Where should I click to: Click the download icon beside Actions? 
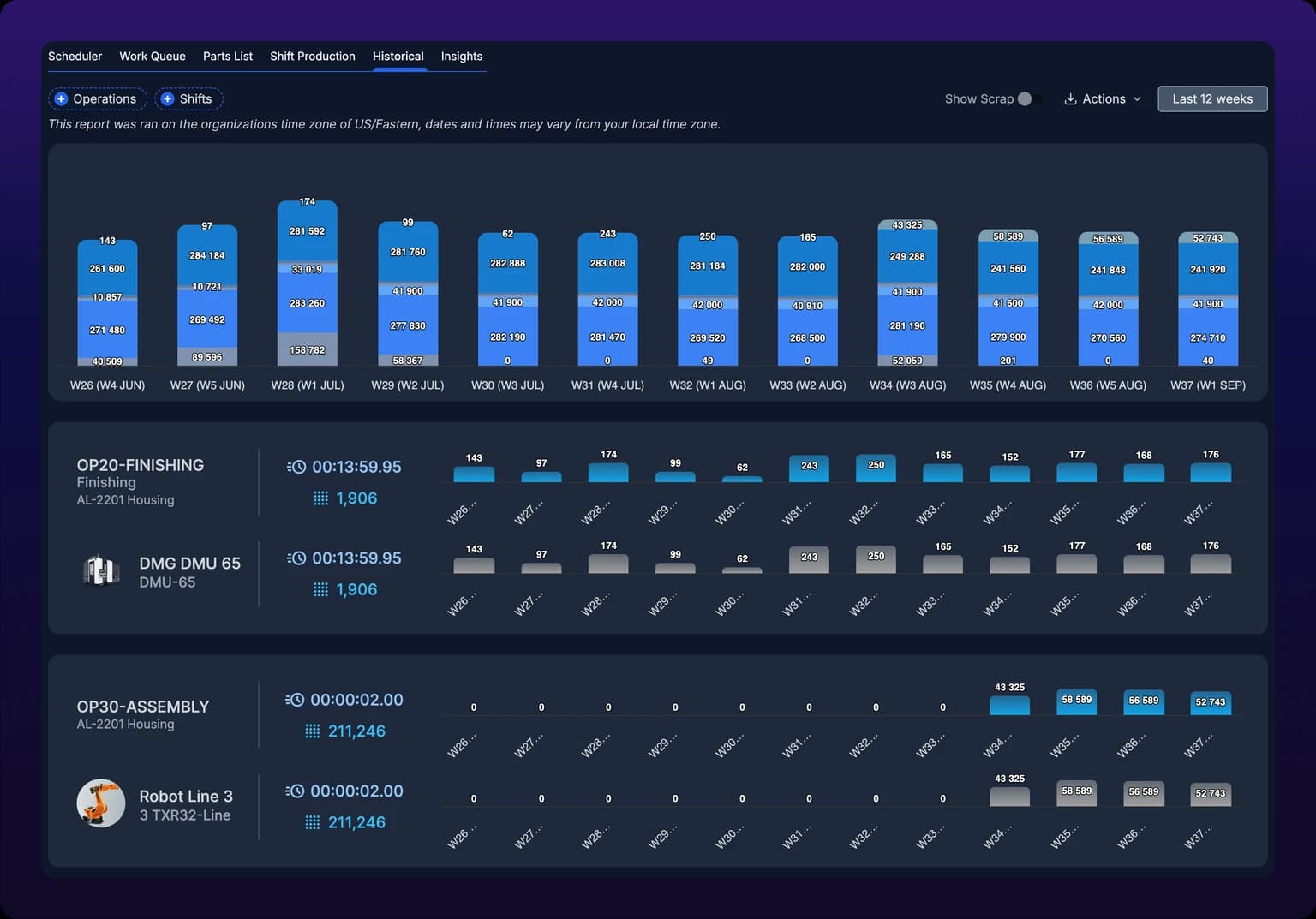tap(1070, 99)
